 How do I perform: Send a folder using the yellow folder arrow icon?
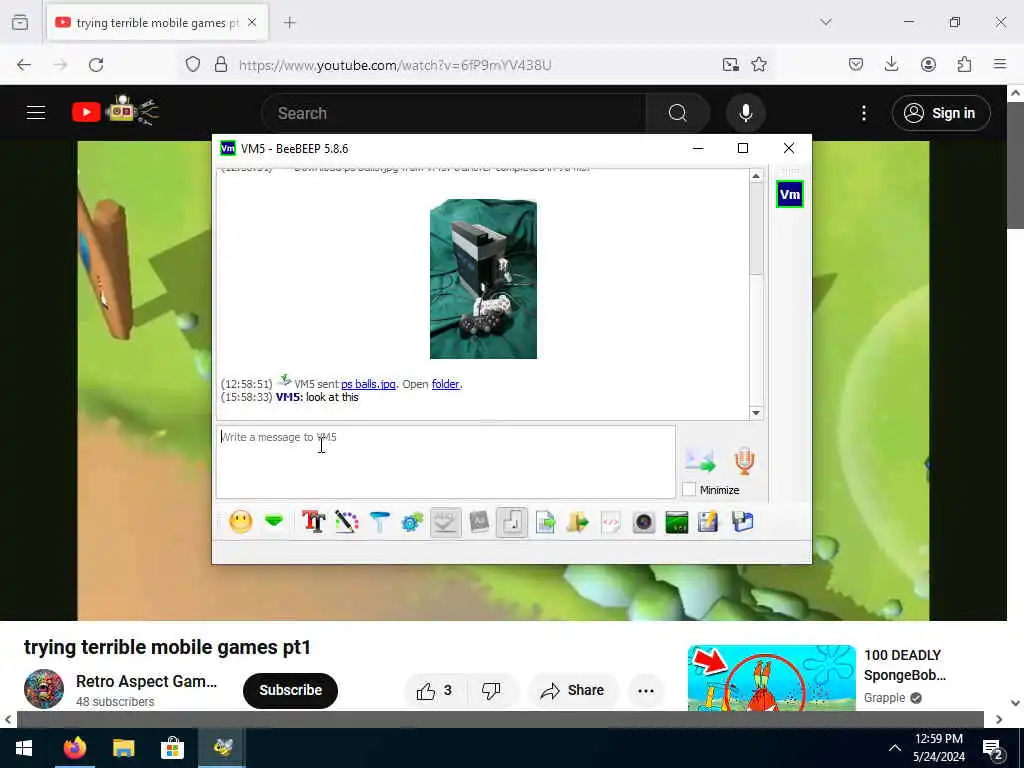click(578, 522)
